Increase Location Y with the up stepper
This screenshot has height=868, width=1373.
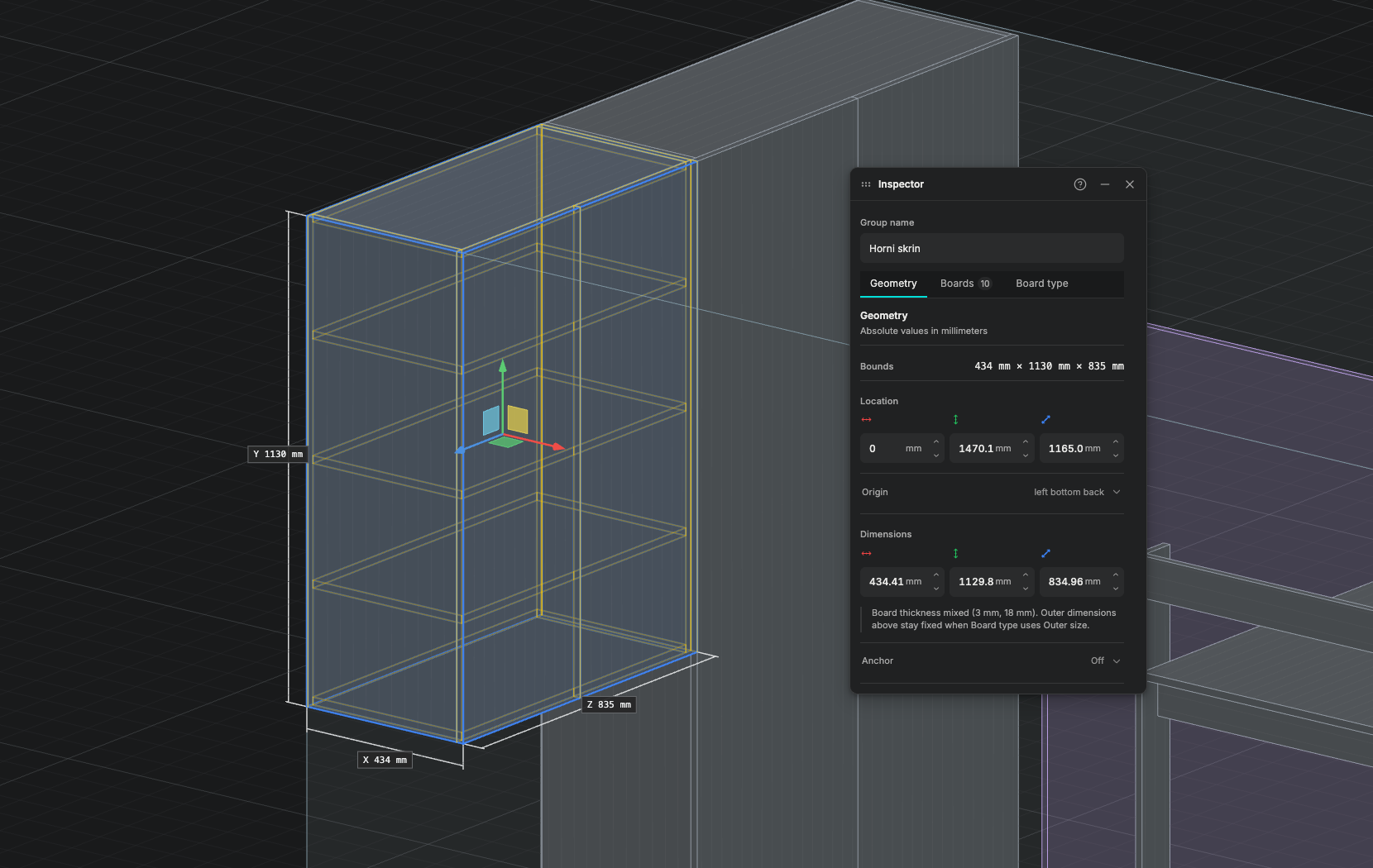point(1026,441)
